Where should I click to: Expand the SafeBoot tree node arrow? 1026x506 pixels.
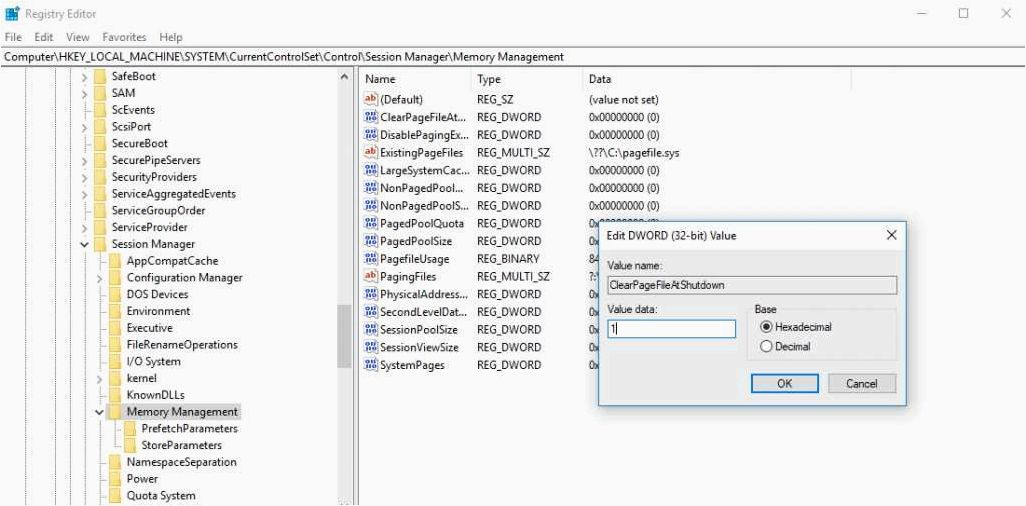click(x=84, y=77)
